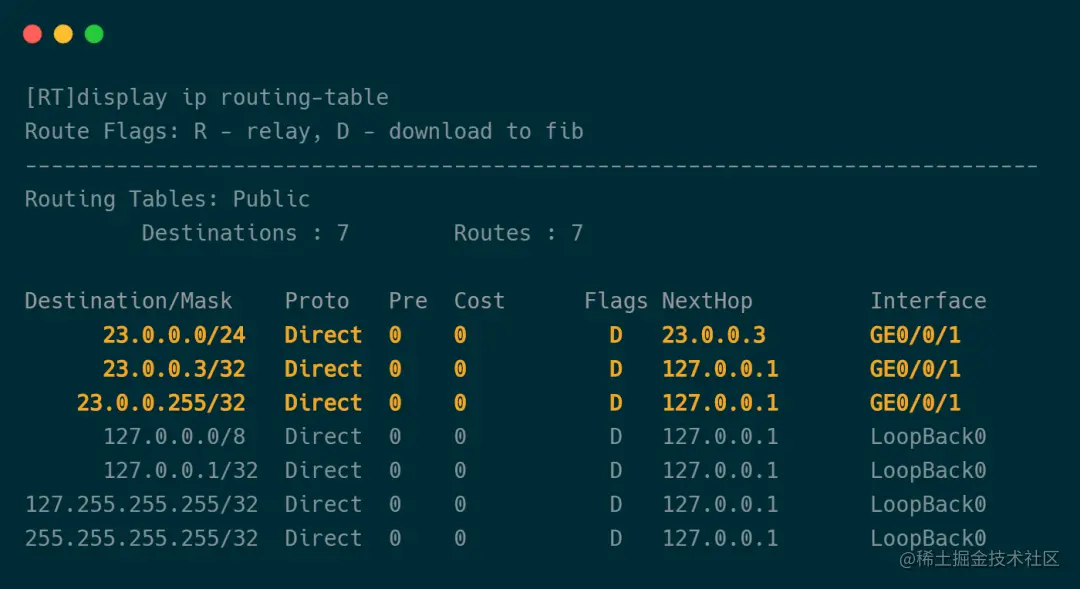Click the D flag in 23.0.0.0/24 row
This screenshot has width=1080, height=589.
(x=616, y=335)
